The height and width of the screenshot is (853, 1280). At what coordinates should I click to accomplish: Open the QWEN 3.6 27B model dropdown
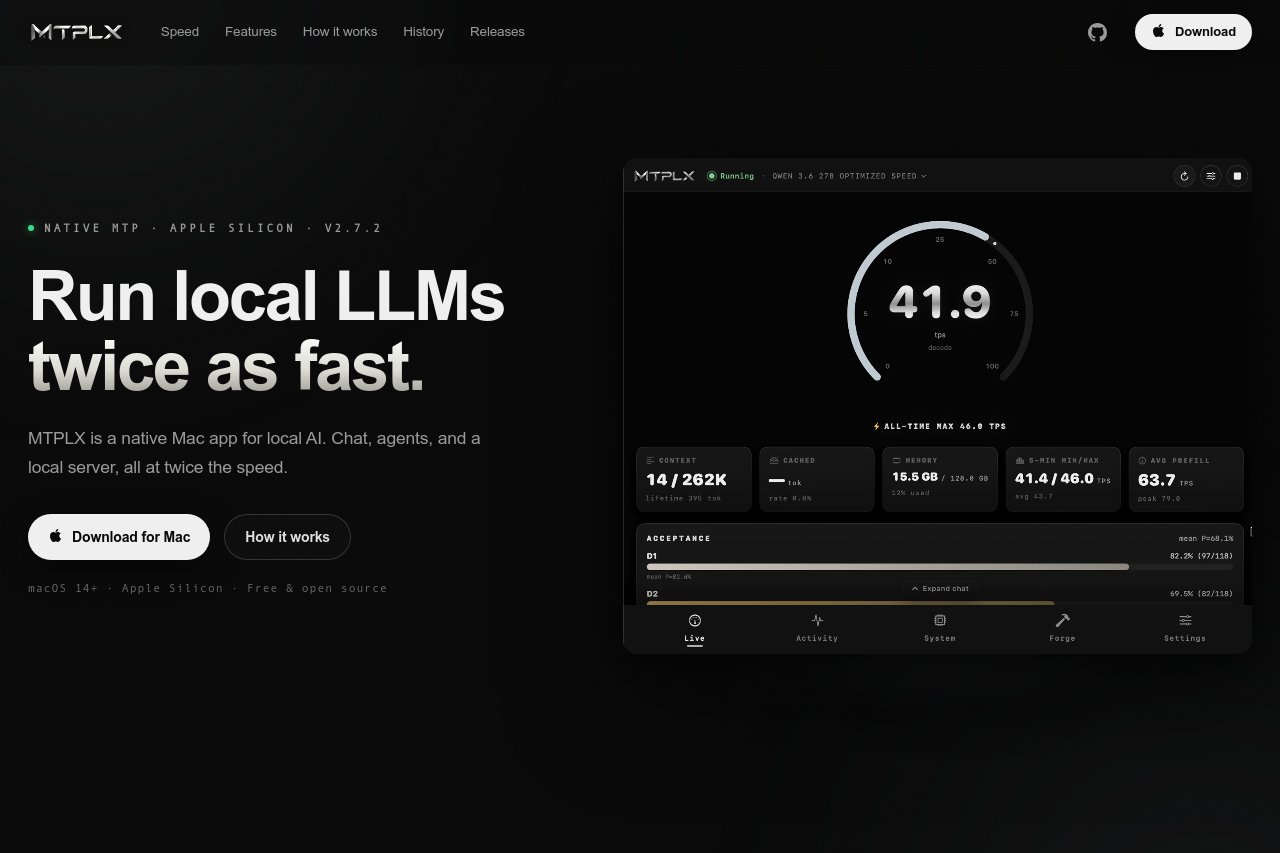tap(849, 176)
